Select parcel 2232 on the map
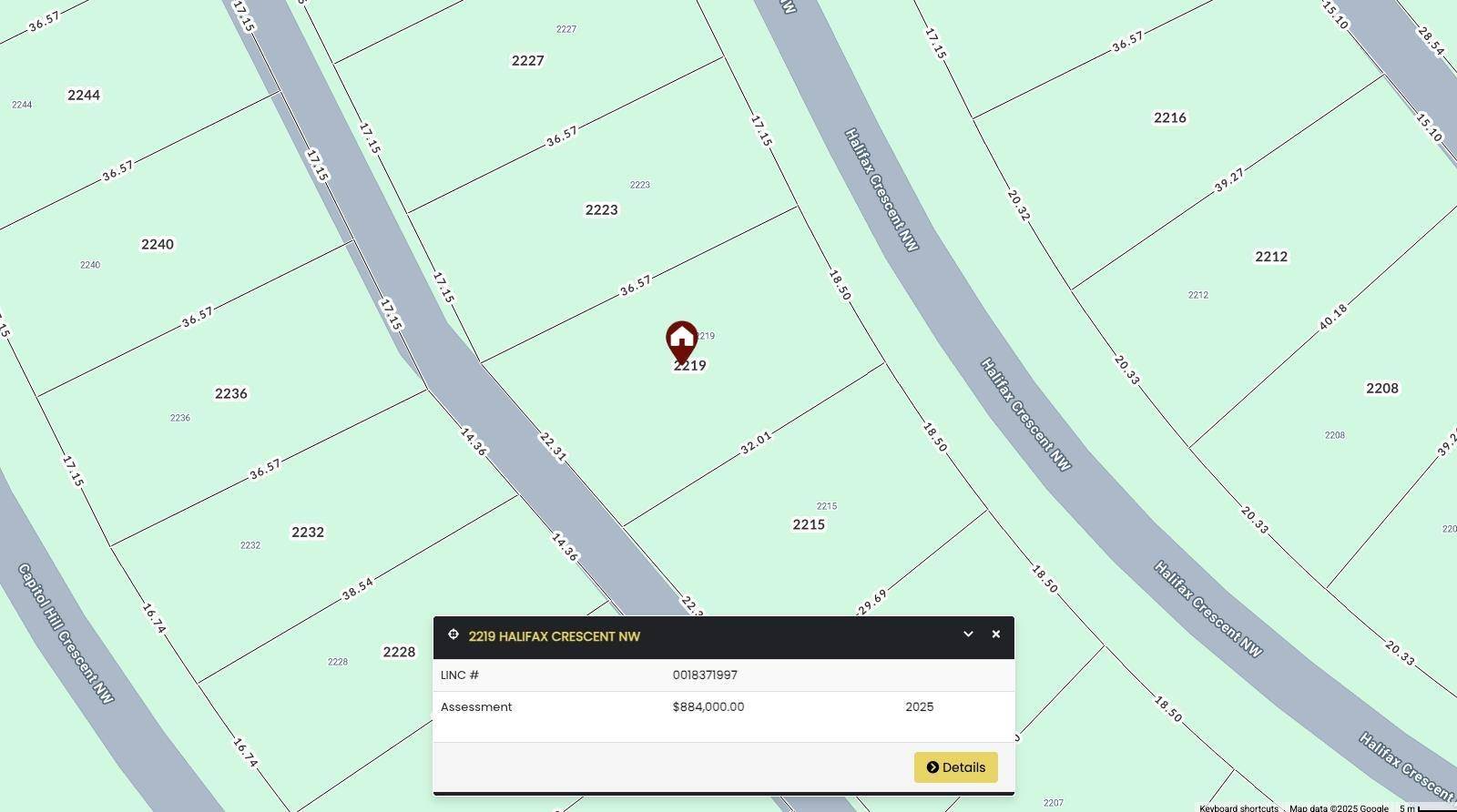 [308, 533]
